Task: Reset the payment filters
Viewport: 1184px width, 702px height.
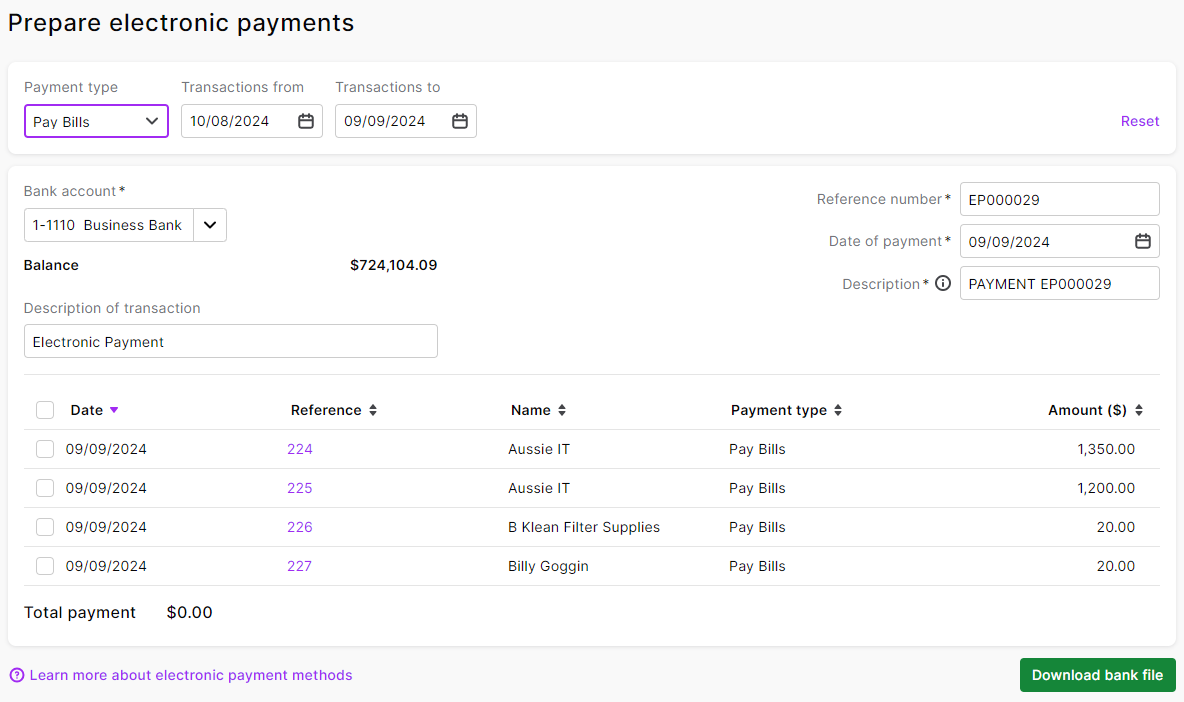Action: (1139, 120)
